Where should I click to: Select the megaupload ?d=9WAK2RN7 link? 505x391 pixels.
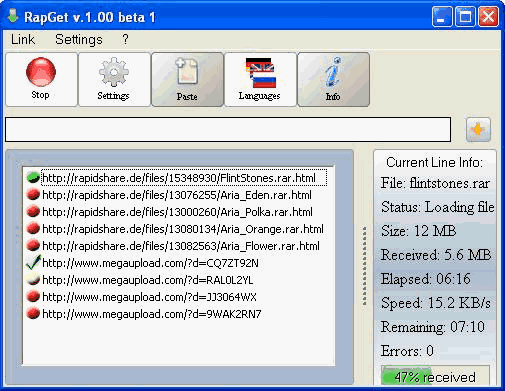point(152,314)
